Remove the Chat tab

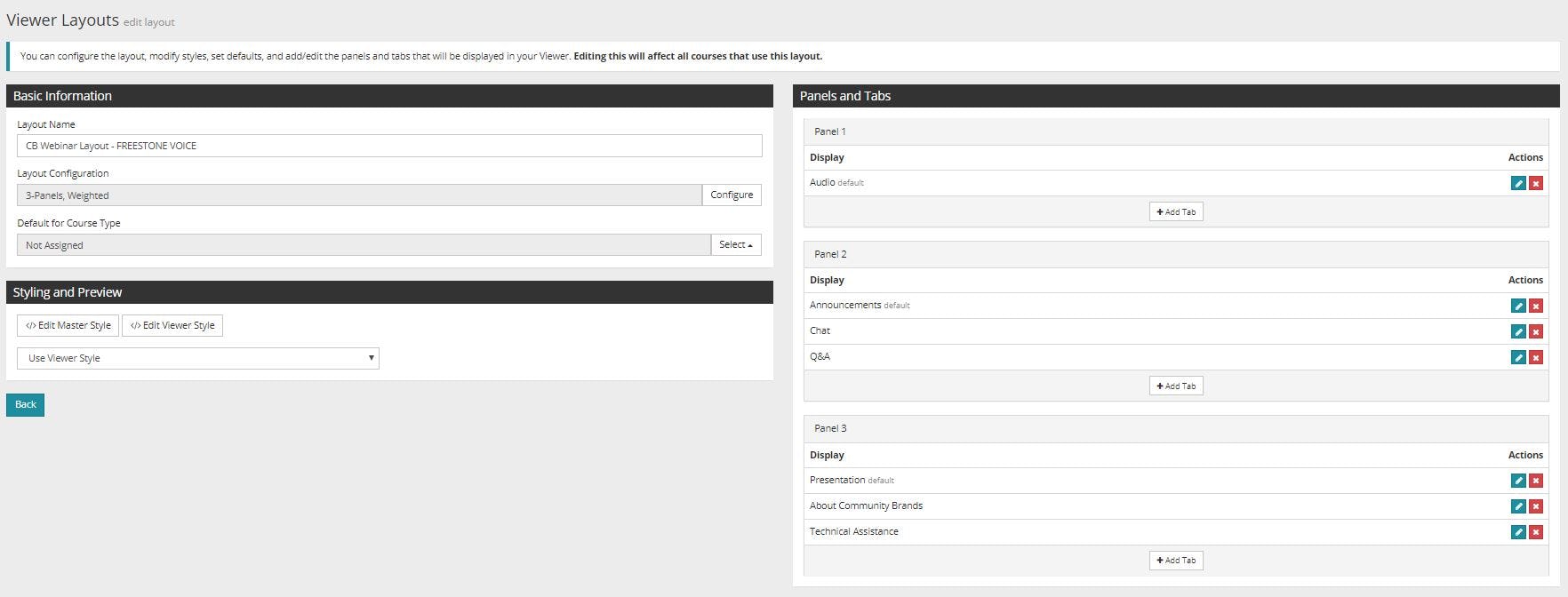[x=1535, y=331]
